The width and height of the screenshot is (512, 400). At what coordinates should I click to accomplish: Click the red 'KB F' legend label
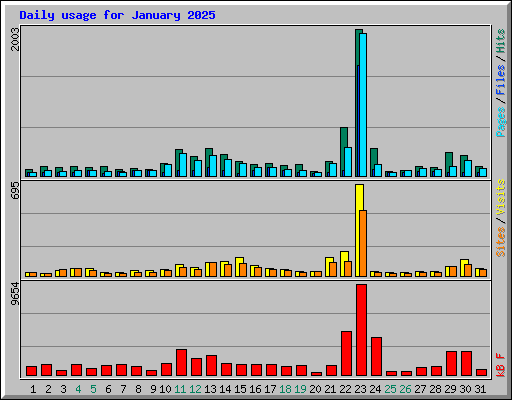point(501,365)
